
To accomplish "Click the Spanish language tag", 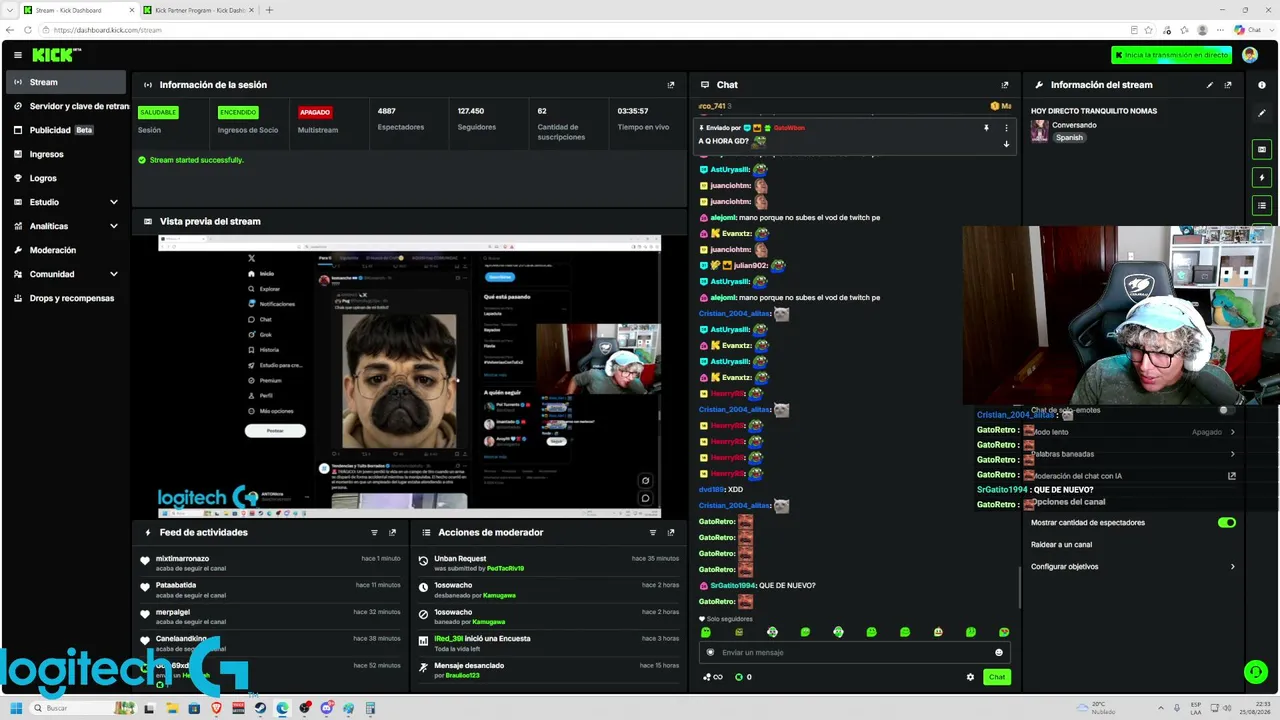I will click(x=1069, y=138).
